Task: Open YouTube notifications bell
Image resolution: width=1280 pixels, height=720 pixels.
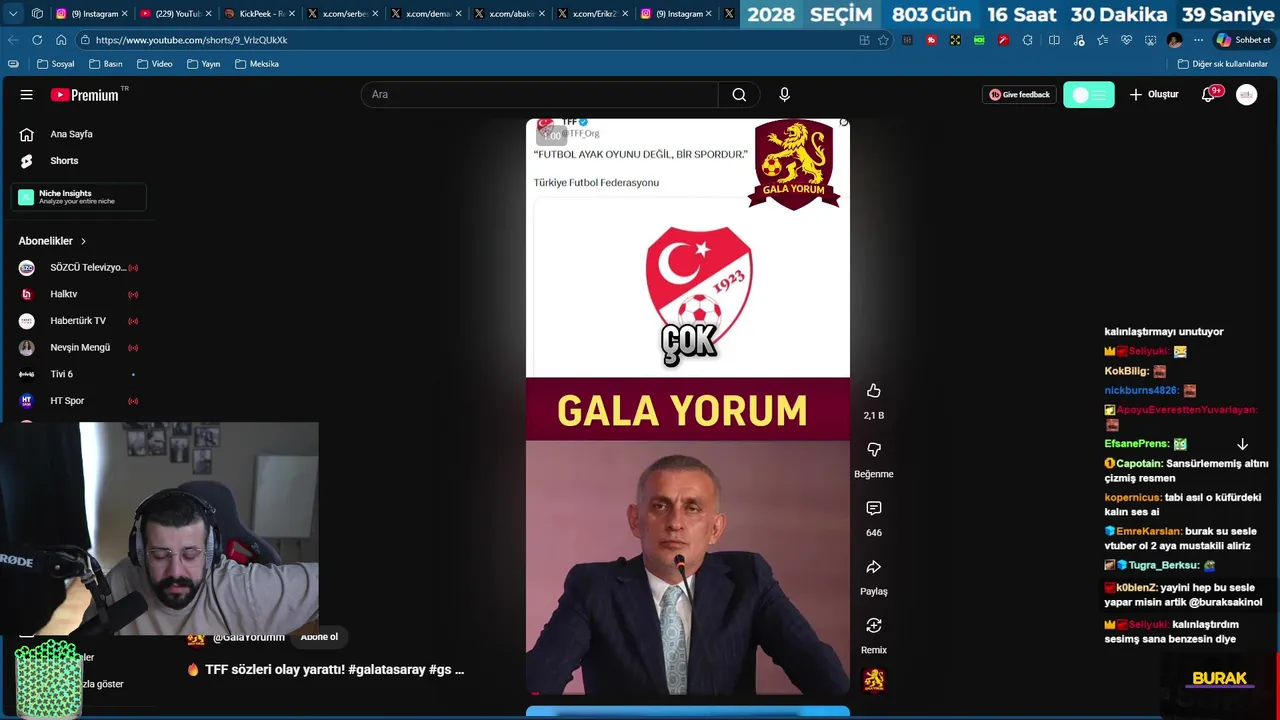Action: (1208, 95)
